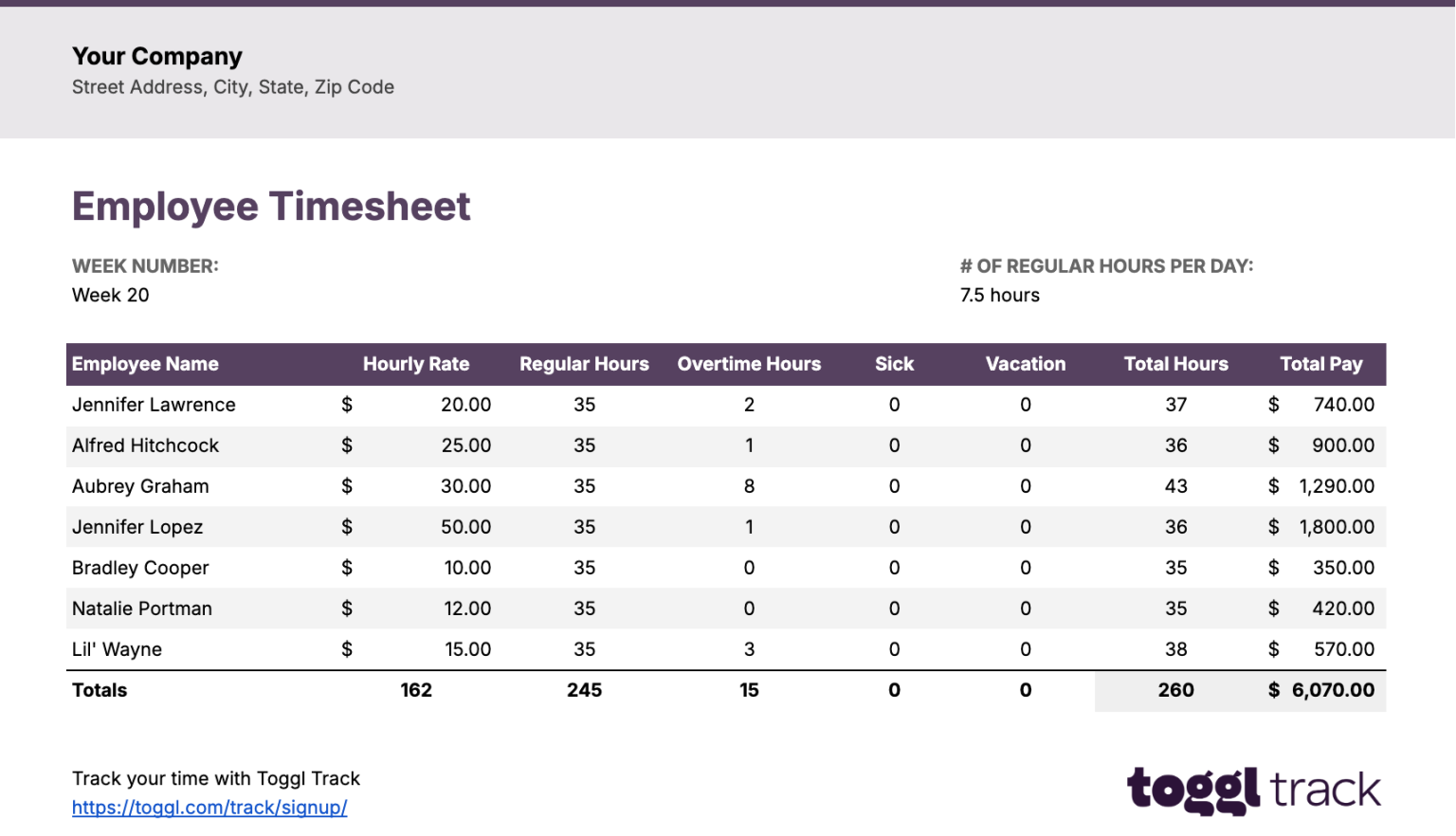Viewport: 1456px width, 836px height.
Task: Select the Regular Hours header cell
Action: [x=584, y=364]
